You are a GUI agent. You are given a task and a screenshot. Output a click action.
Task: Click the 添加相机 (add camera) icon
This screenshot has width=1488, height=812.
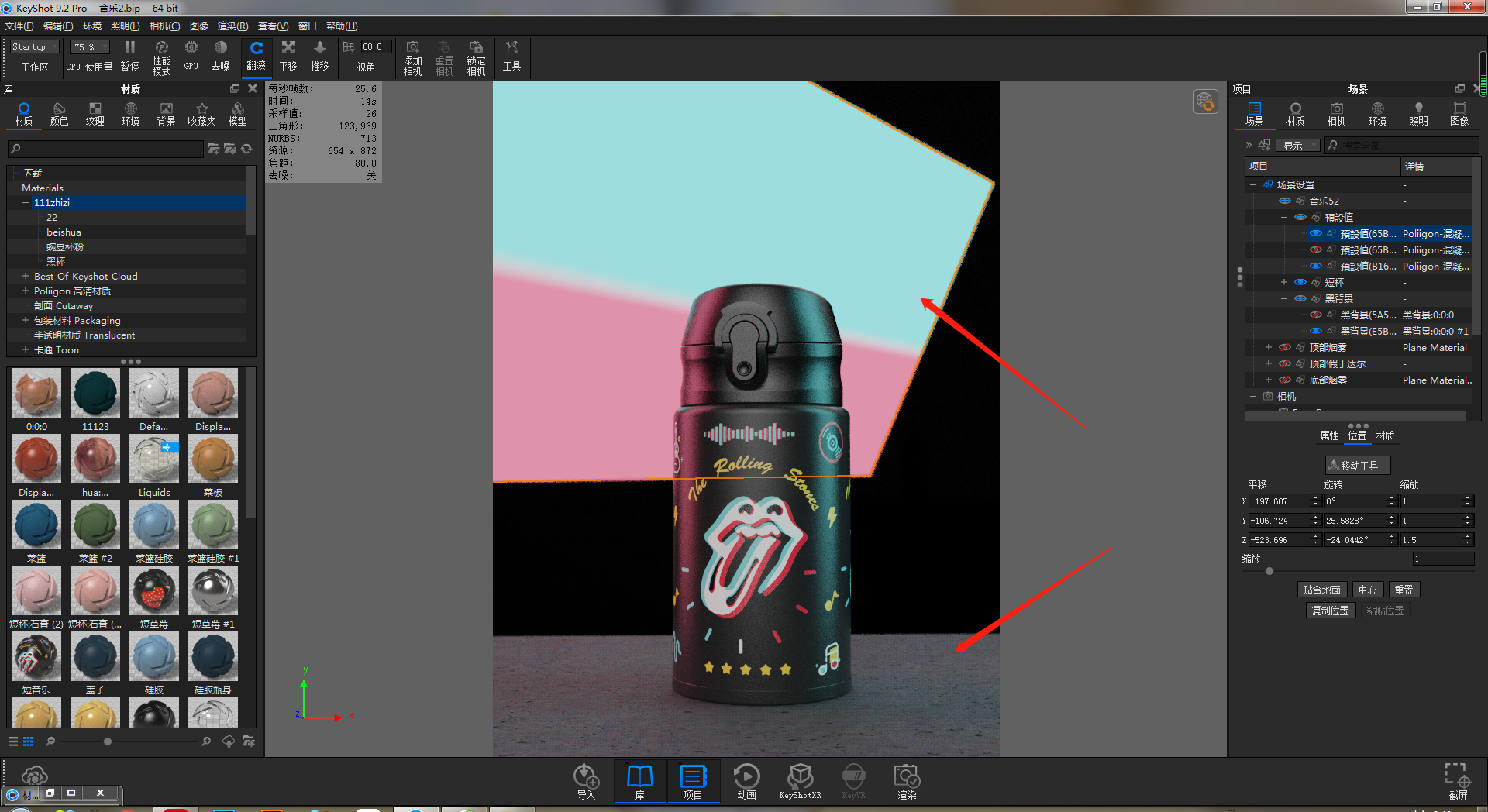(412, 56)
